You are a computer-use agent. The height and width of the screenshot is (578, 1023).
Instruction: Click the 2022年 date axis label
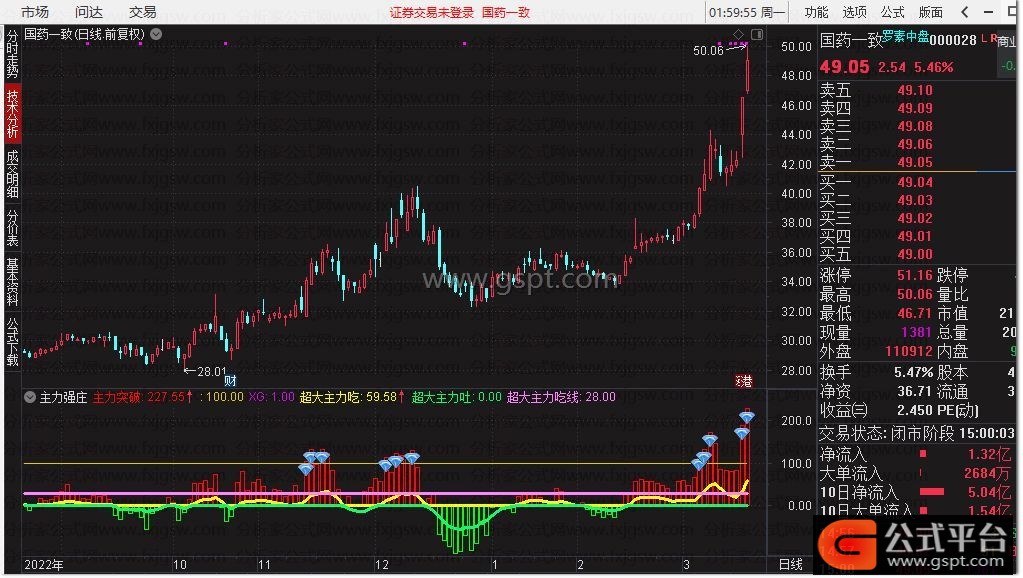coord(44,565)
